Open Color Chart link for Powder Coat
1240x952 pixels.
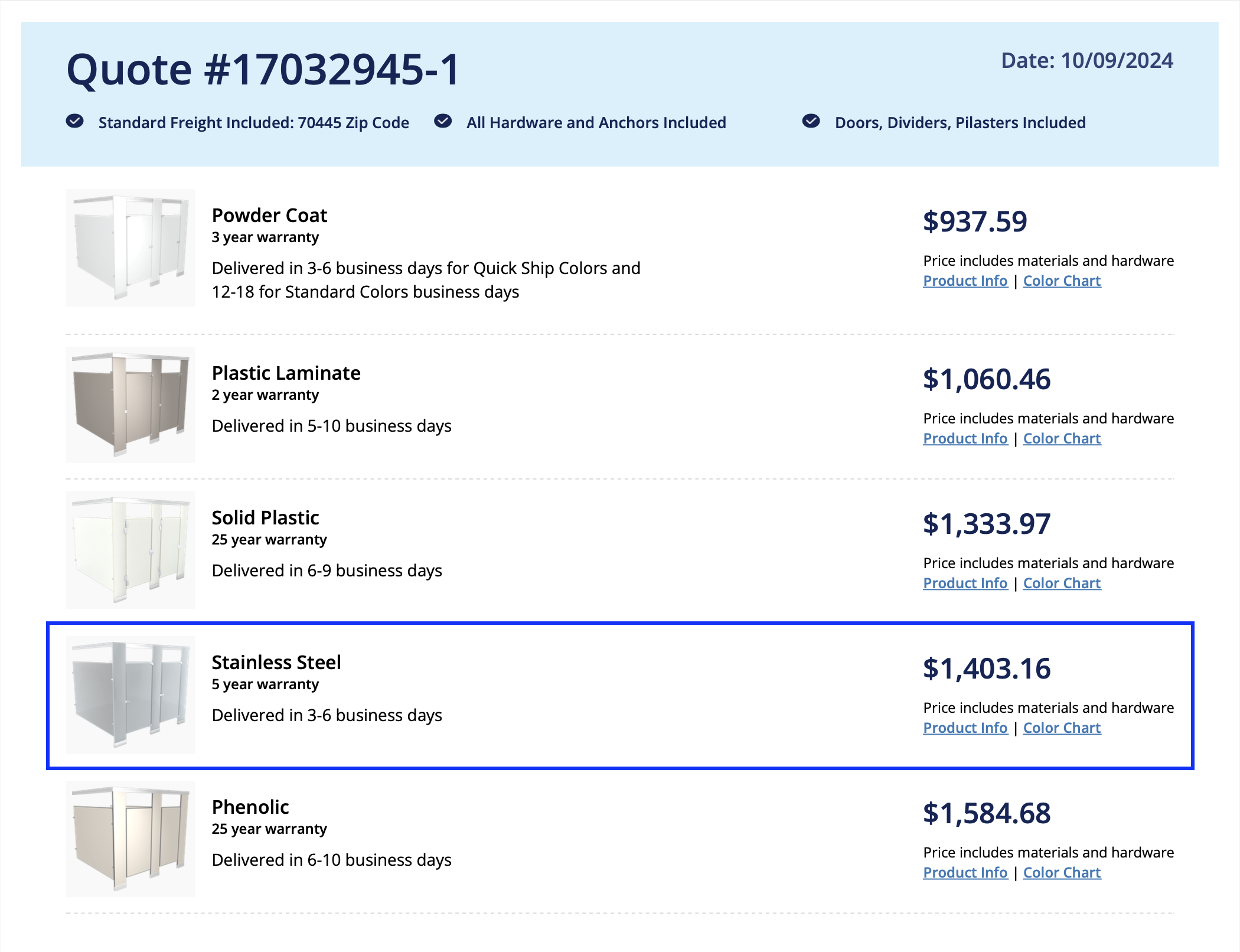pos(1062,281)
